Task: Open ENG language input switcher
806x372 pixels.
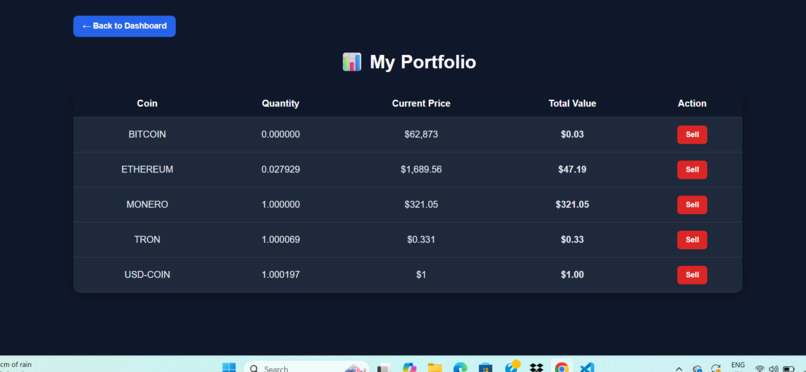Action: pos(738,365)
